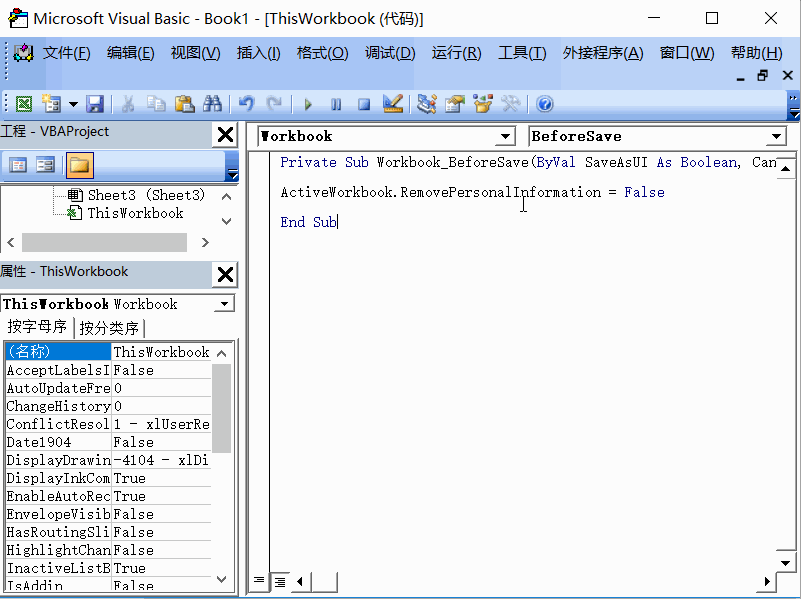Open the Toolbox icon
Image resolution: width=801 pixels, height=599 pixels.
(511, 104)
